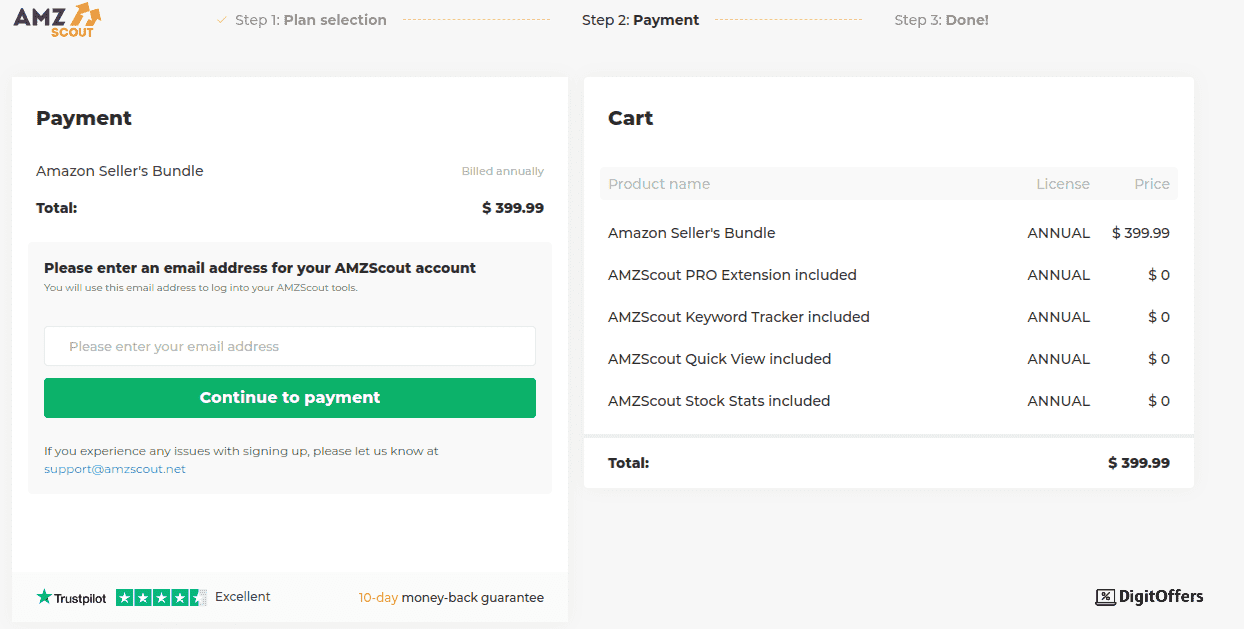Click the Trustpilot five-star rating
This screenshot has width=1244, height=629.
click(x=161, y=598)
